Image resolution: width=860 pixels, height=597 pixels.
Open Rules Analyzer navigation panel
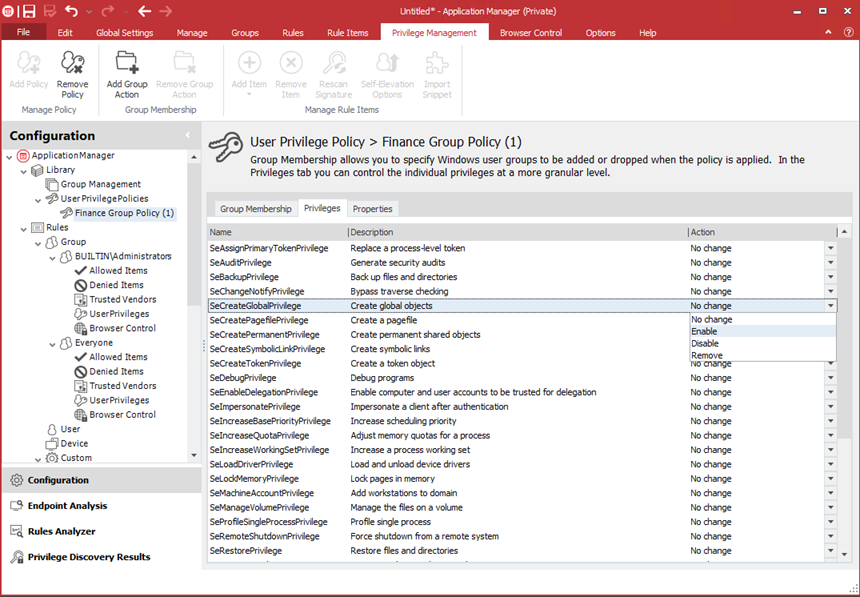pyautogui.click(x=61, y=531)
